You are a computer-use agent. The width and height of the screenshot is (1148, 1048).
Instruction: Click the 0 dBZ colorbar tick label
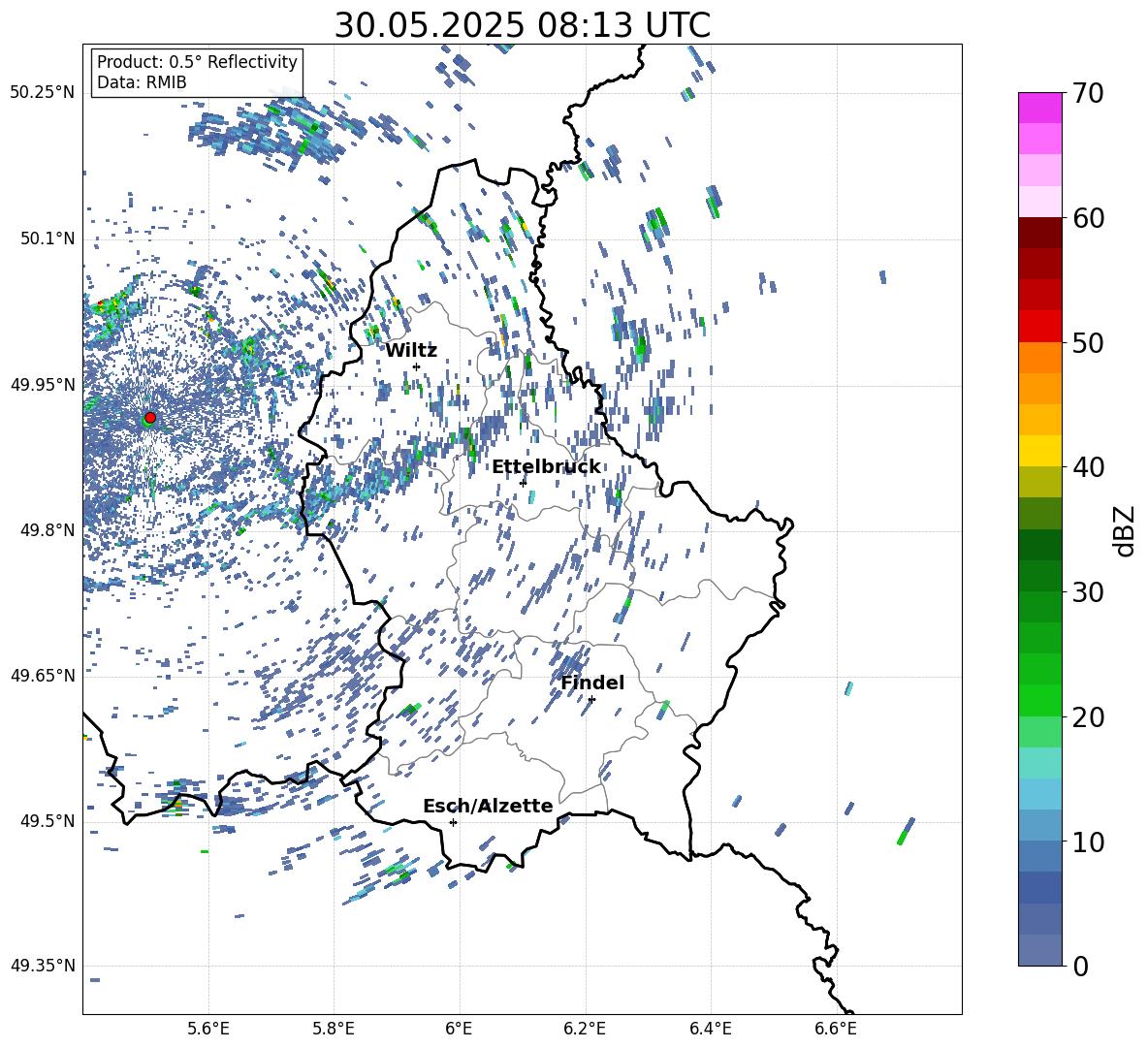[x=1080, y=966]
